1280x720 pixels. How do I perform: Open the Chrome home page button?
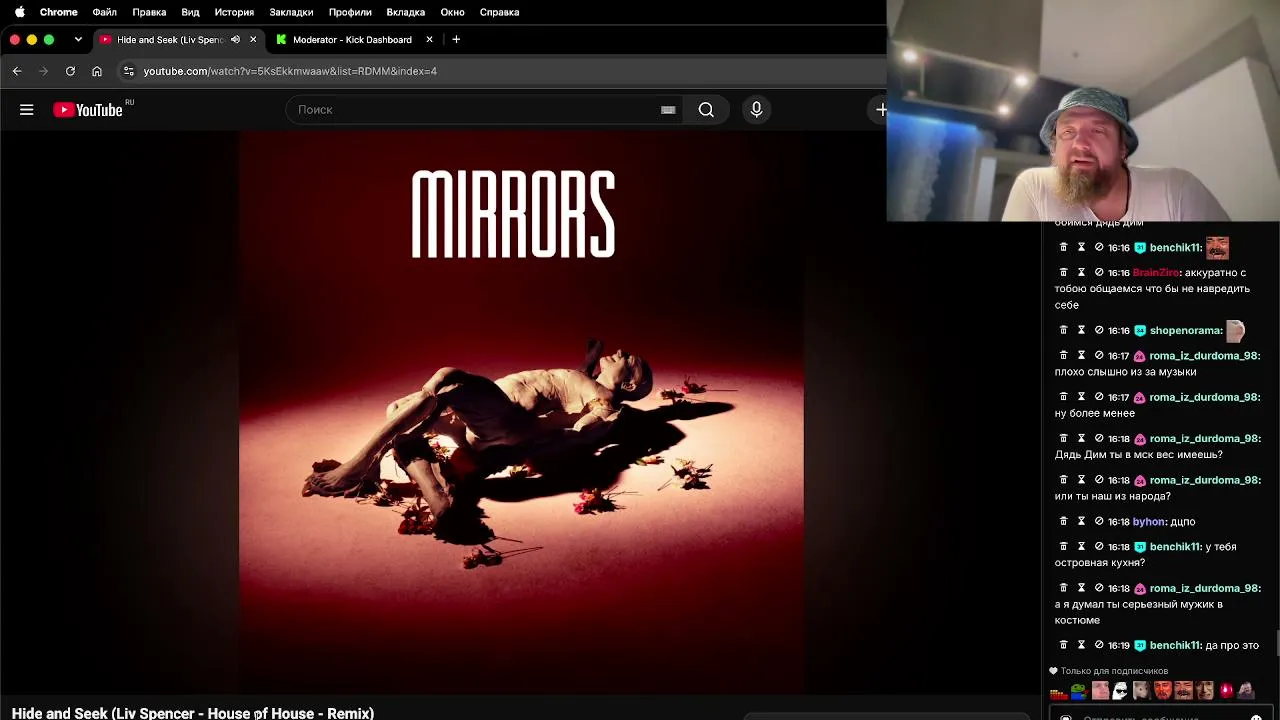click(x=97, y=71)
